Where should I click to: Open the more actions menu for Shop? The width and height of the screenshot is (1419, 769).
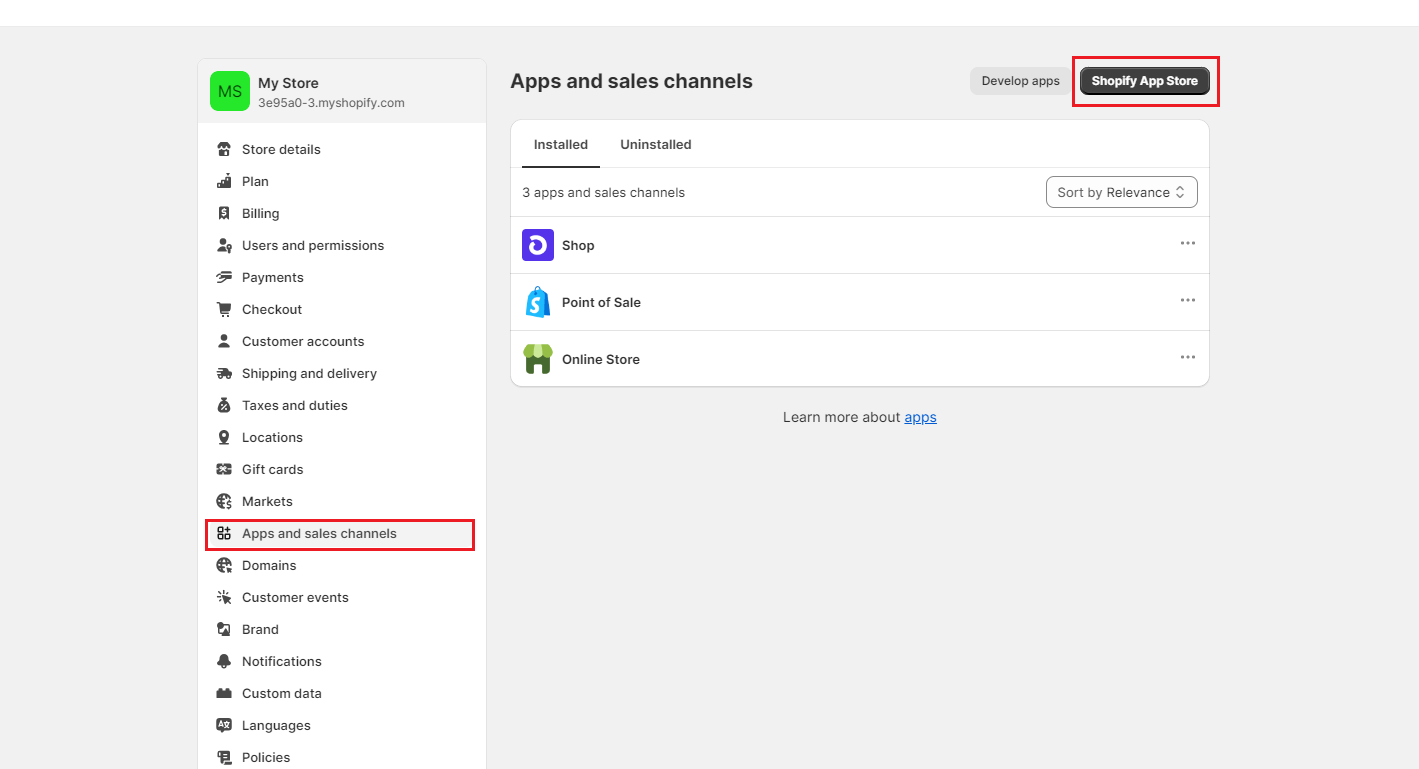click(x=1187, y=243)
